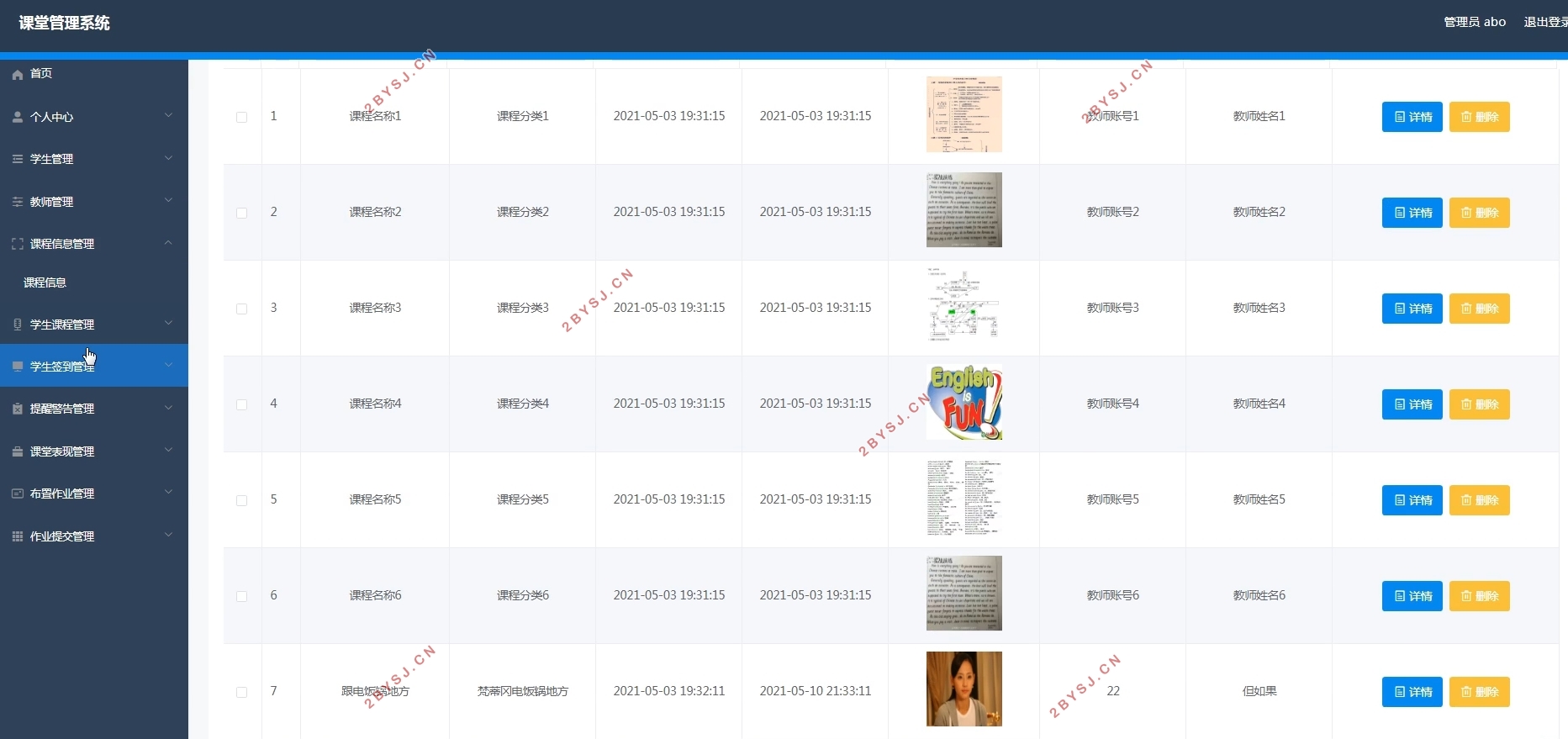Expand the 提醒警告管理 chevron
The image size is (1568, 739).
click(x=168, y=407)
